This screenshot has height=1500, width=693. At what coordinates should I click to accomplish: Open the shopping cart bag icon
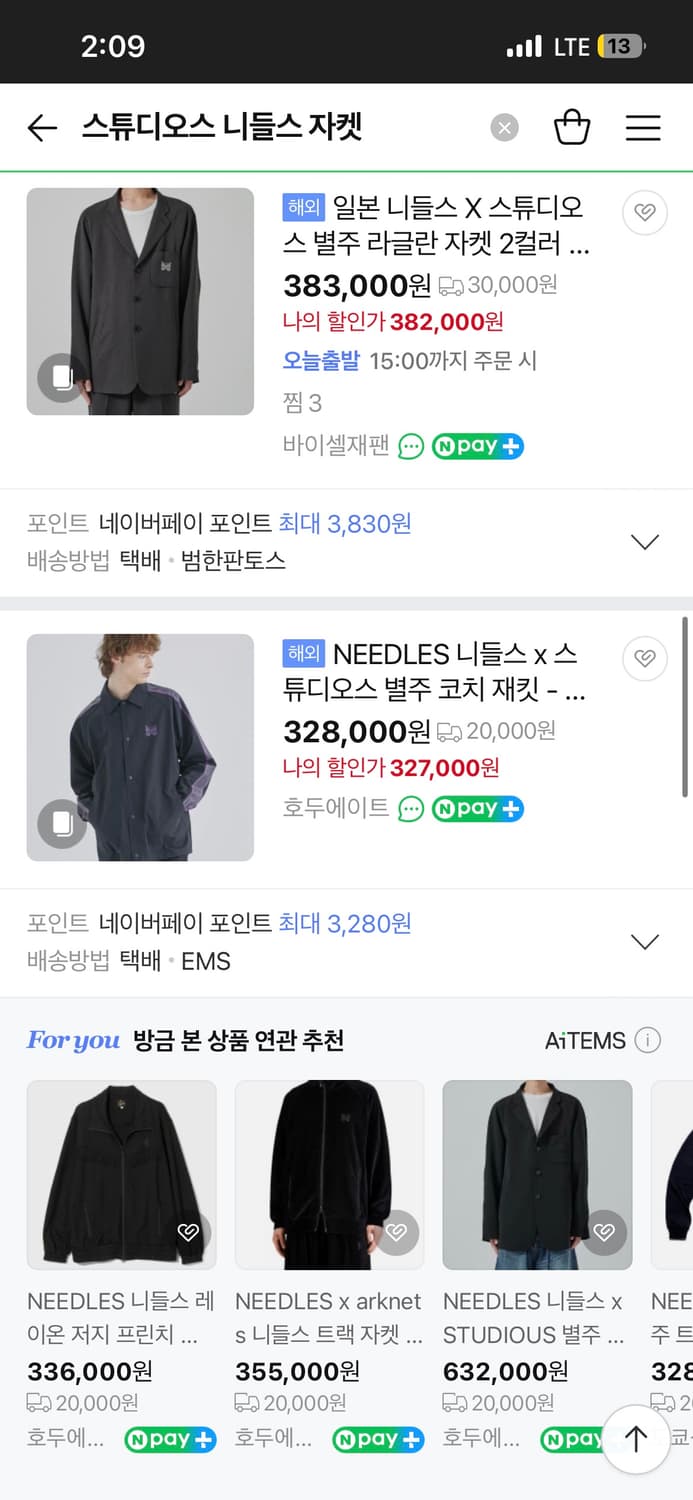coord(573,127)
